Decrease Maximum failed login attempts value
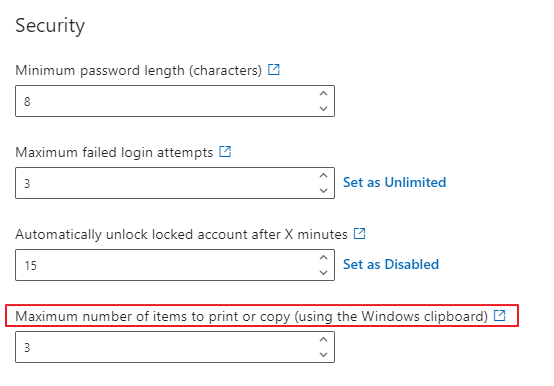This screenshot has height=386, width=554. coord(323,191)
